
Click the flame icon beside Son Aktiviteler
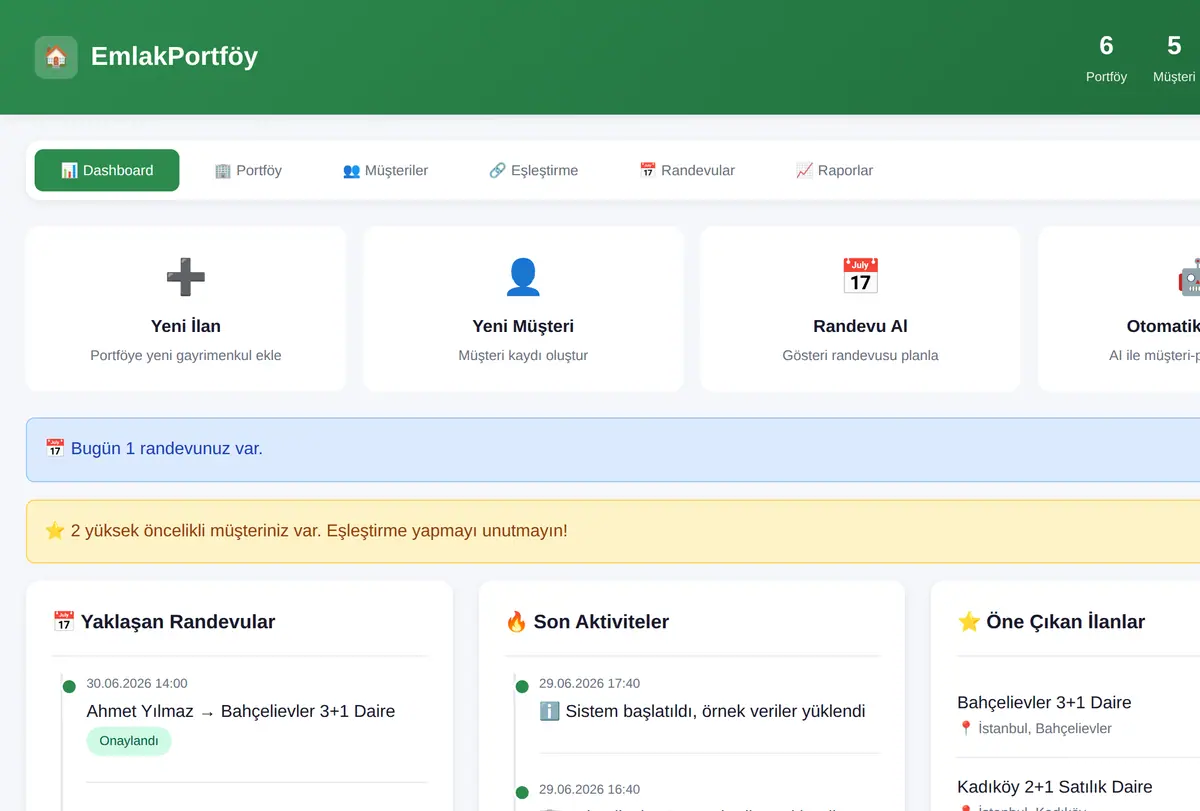point(516,622)
